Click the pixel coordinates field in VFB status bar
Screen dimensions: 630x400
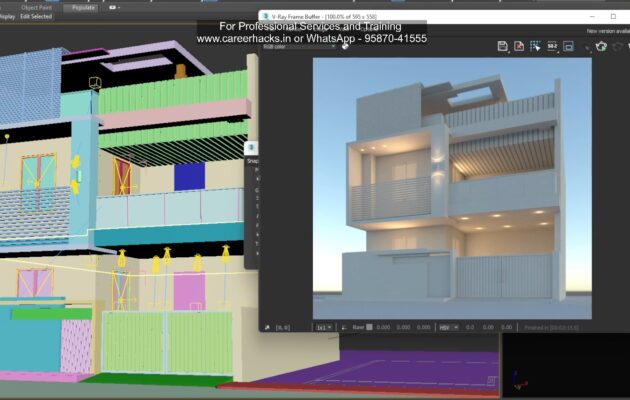coord(284,327)
